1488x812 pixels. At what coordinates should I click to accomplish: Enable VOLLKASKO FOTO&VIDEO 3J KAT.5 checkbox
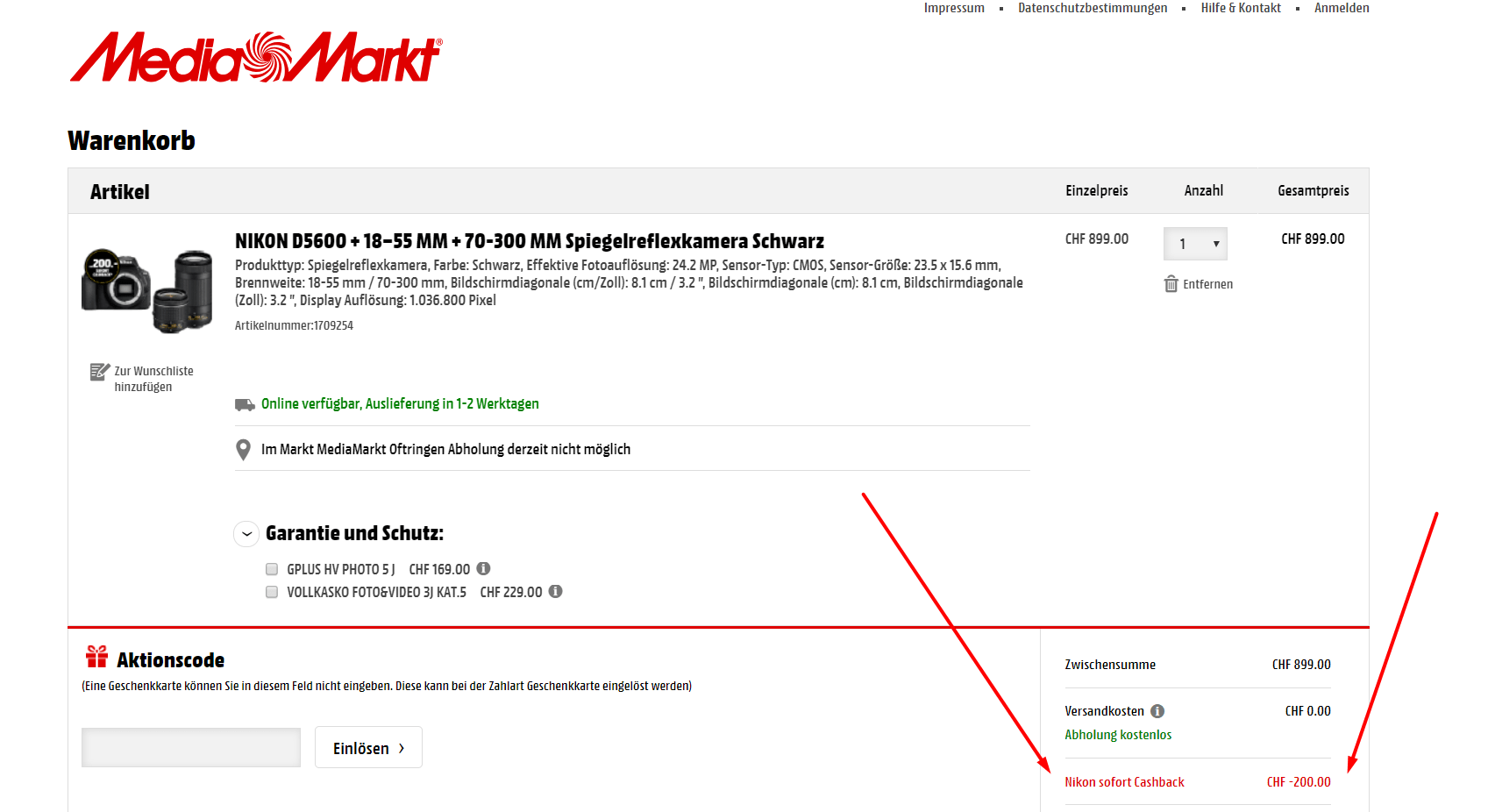pyautogui.click(x=272, y=592)
